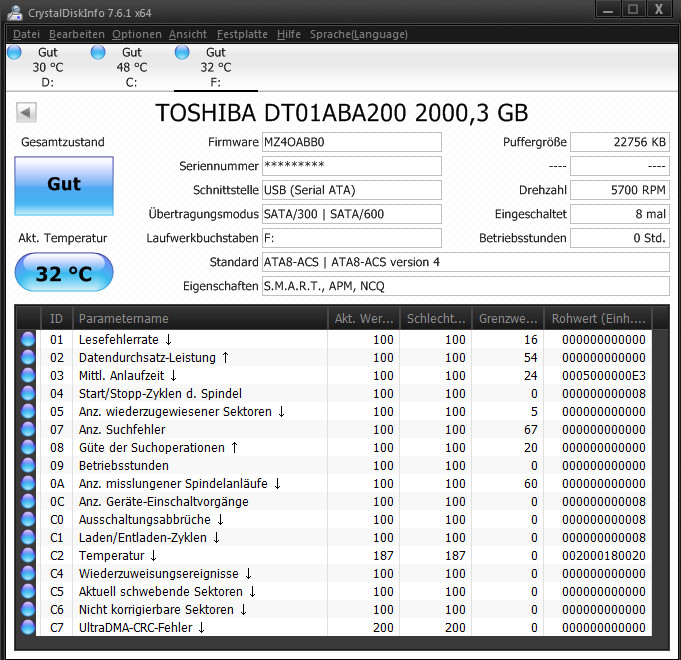Click status orb for Güte der Suchoperationen row
Screen dimensions: 681x660
click(28, 447)
